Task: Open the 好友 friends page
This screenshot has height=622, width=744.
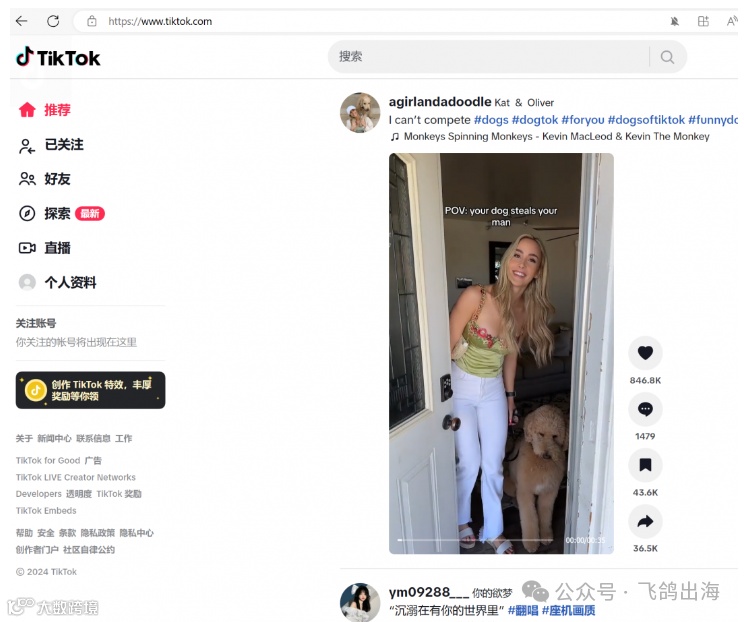Action: pos(45,179)
